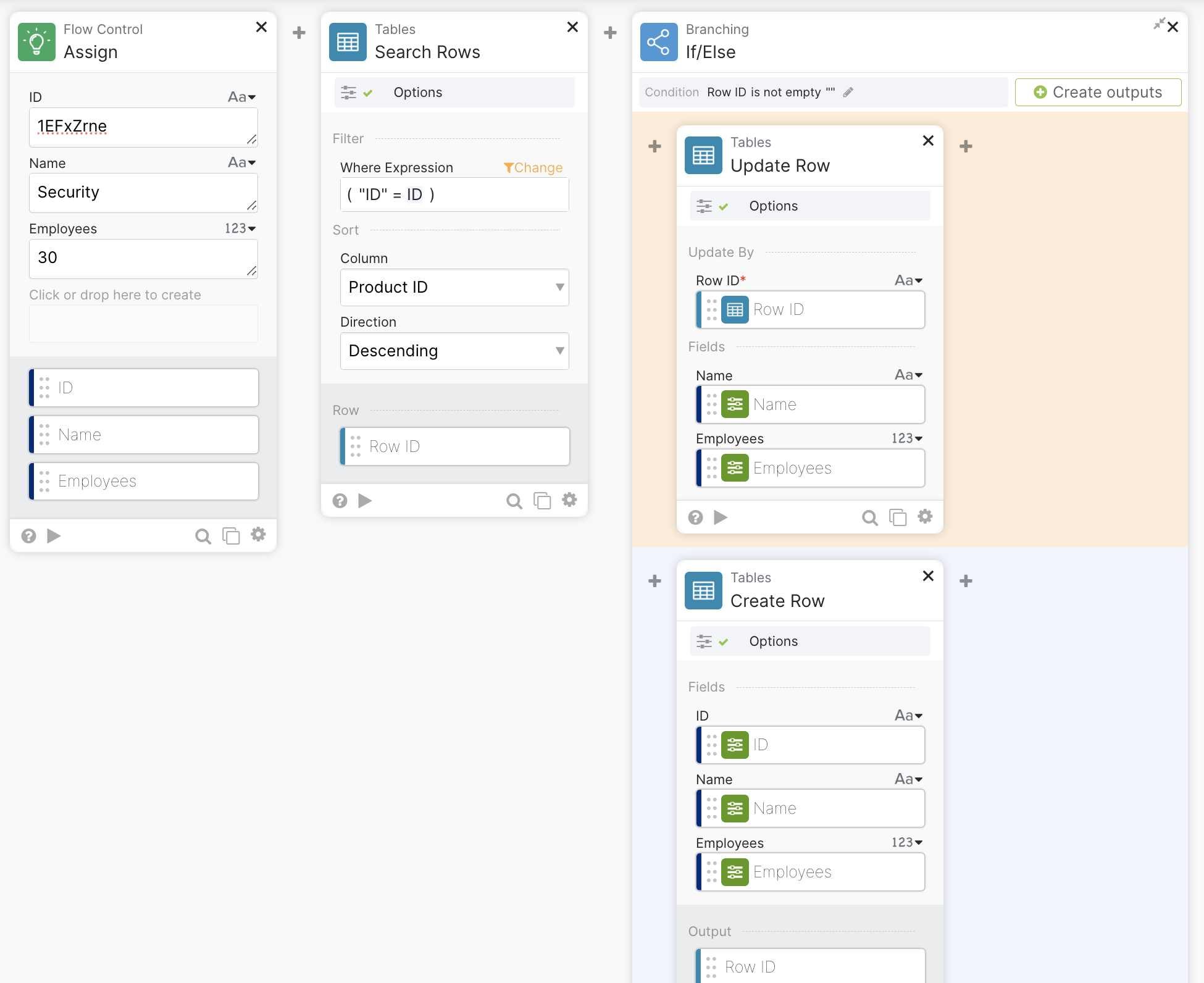Toggle Options in the Update Row step

tap(809, 206)
